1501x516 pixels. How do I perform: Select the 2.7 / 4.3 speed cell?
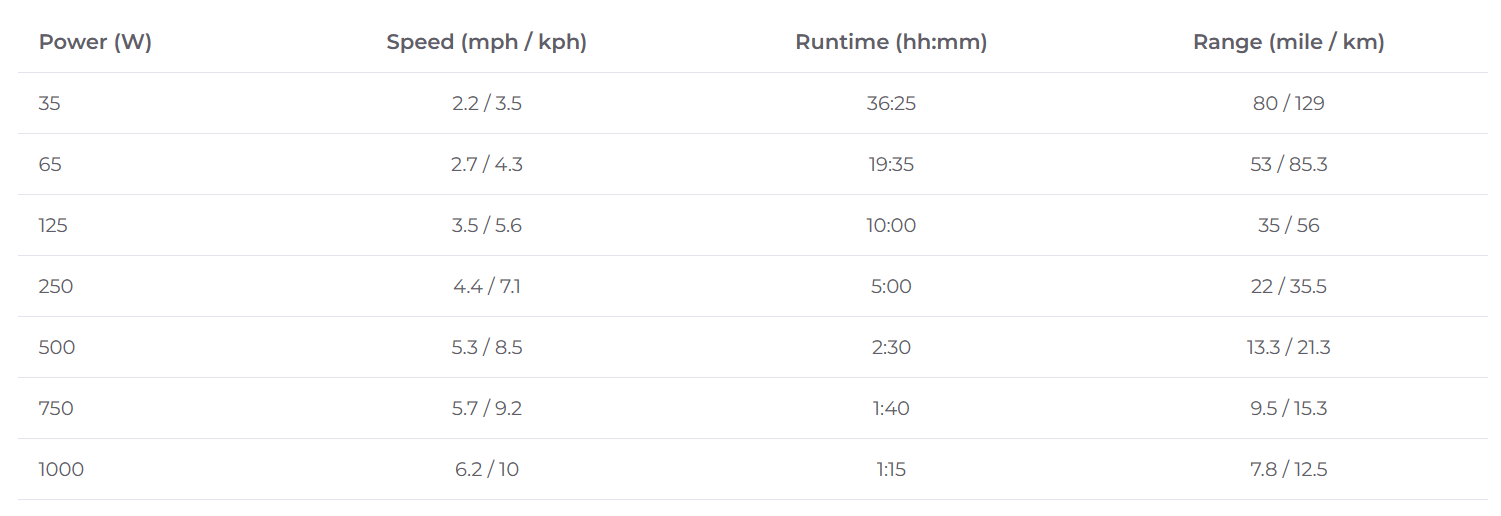[487, 164]
